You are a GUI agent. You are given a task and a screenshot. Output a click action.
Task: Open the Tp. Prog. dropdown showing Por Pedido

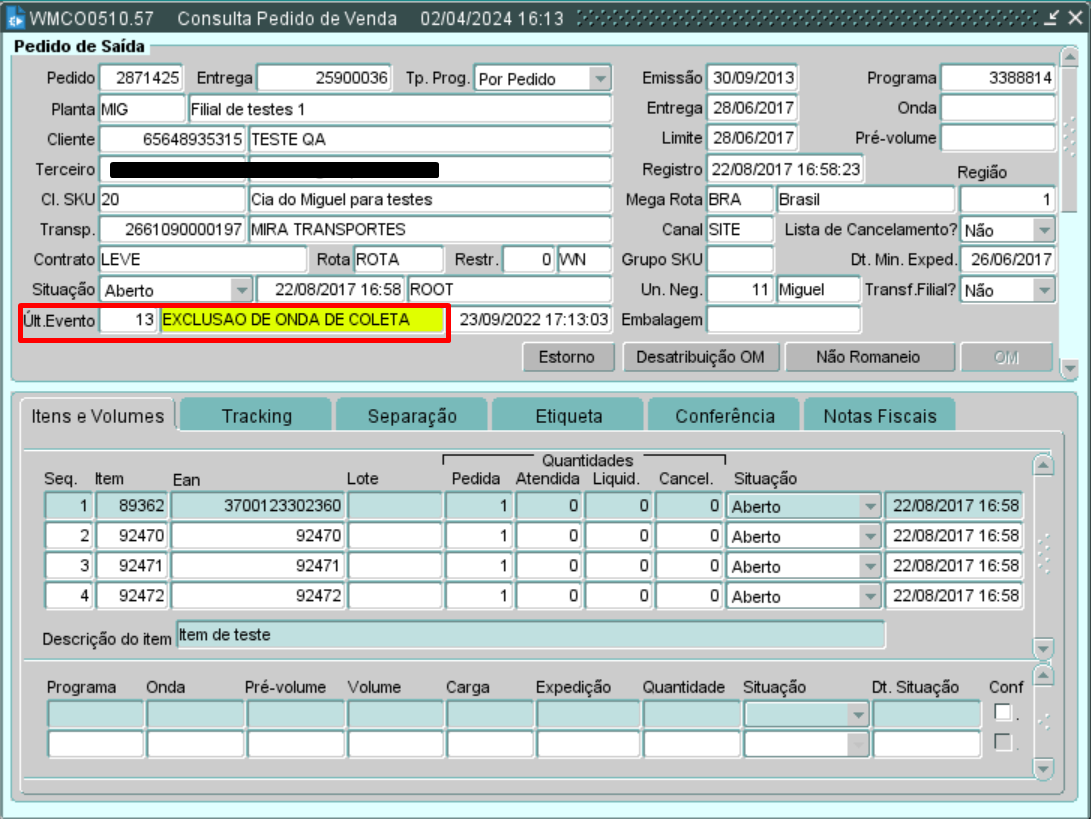tap(600, 79)
